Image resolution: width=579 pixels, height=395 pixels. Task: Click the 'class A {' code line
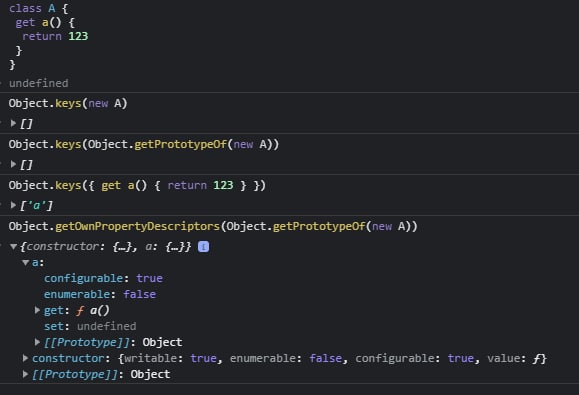coord(38,8)
